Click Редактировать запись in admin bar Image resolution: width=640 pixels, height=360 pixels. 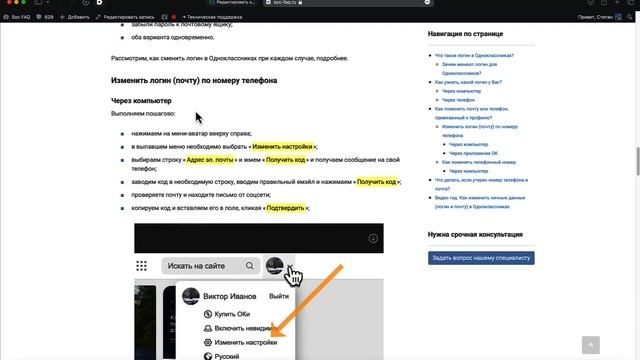point(125,17)
